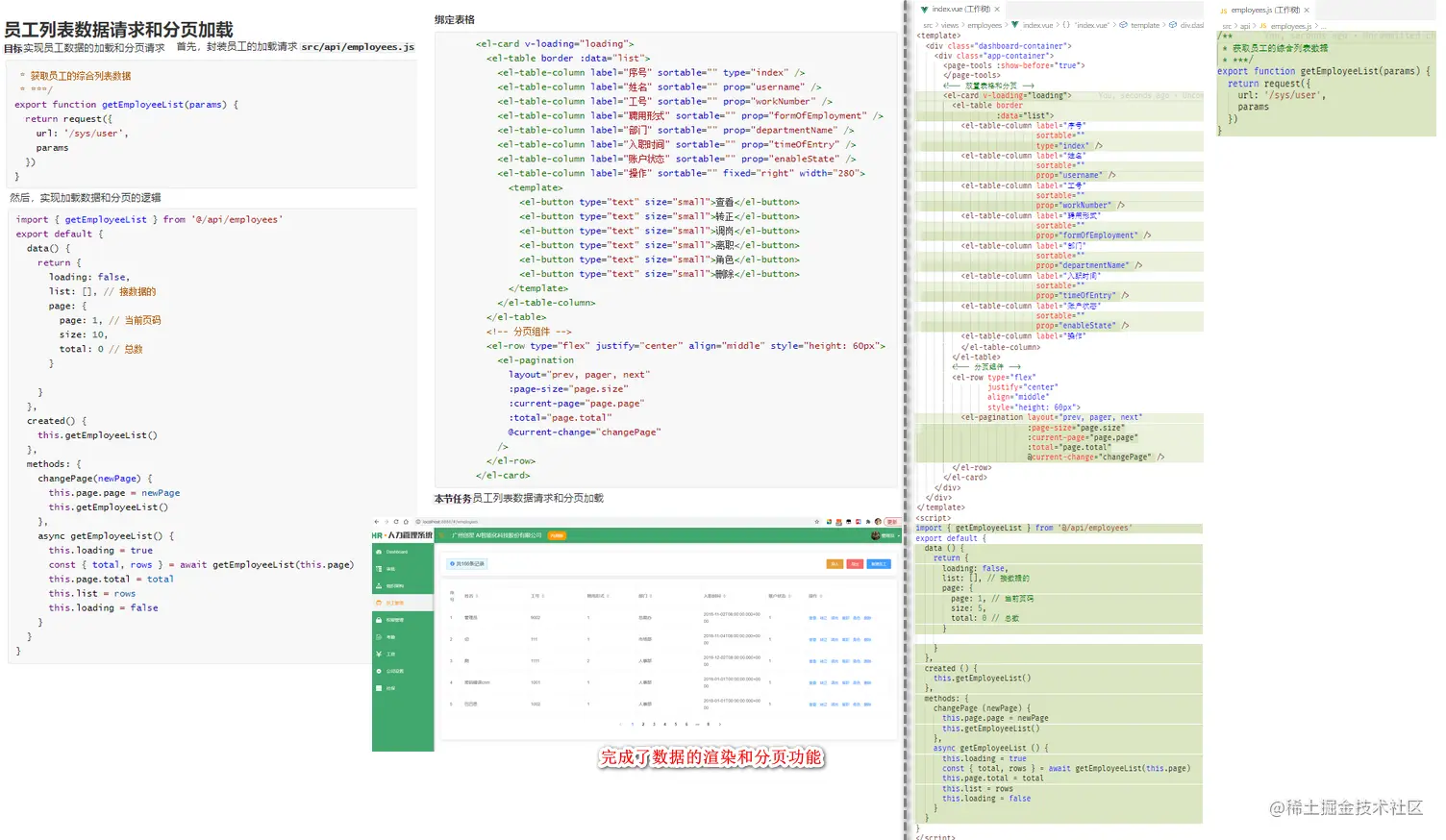Screen dimensions: 1446x840
Task: Click the blue add-employee button above the table
Action: [879, 564]
